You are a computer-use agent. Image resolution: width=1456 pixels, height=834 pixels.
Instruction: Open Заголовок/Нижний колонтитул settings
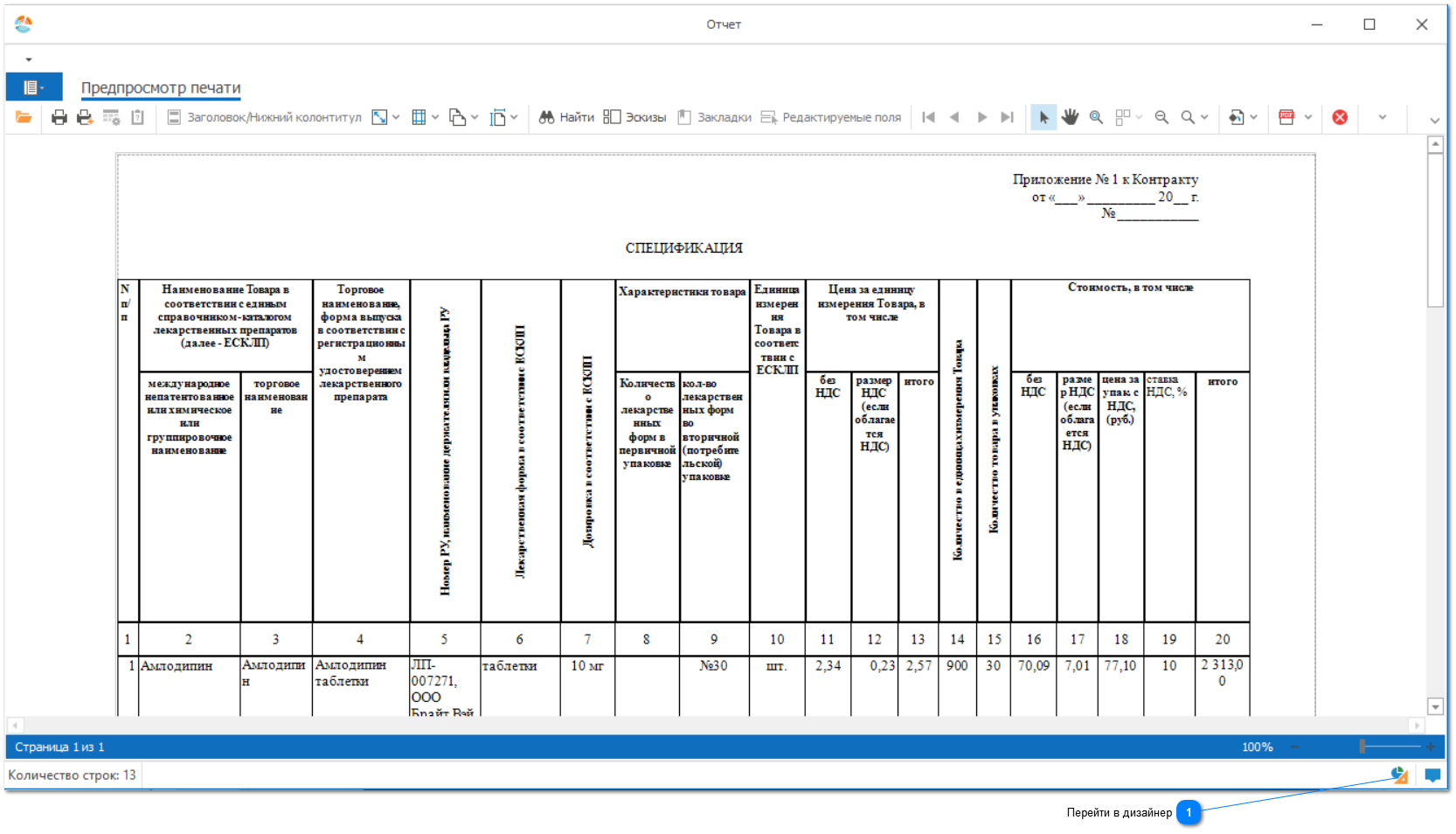264,117
